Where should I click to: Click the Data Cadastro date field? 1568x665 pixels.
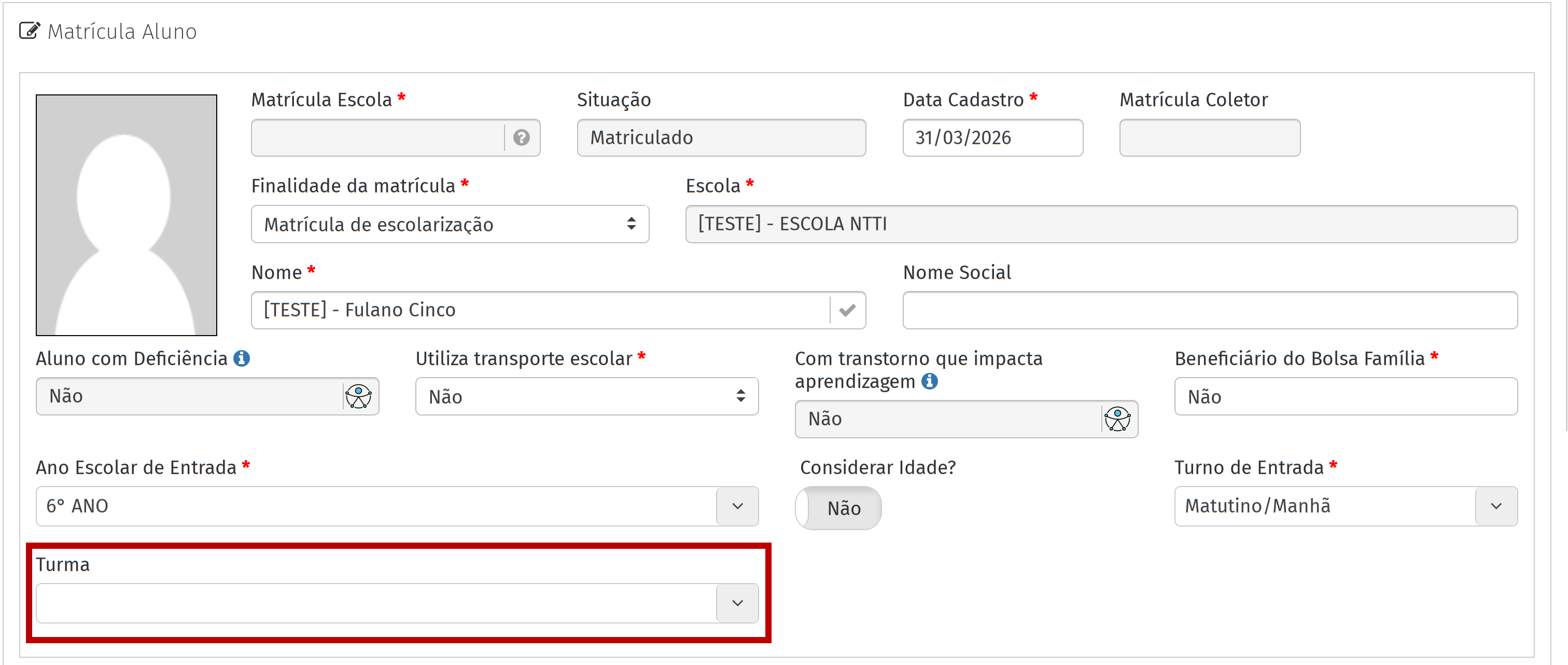tap(992, 137)
